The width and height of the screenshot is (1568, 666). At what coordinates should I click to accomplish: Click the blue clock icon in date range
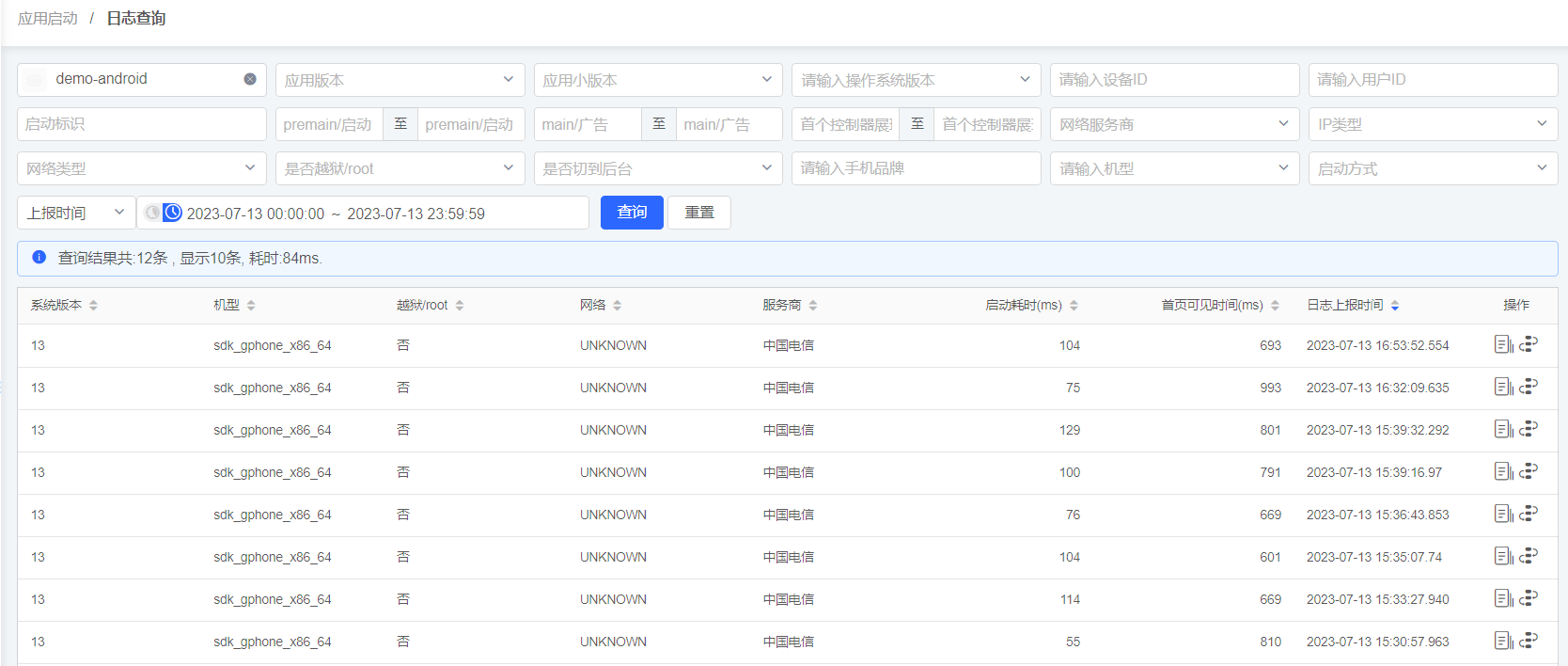click(x=172, y=213)
